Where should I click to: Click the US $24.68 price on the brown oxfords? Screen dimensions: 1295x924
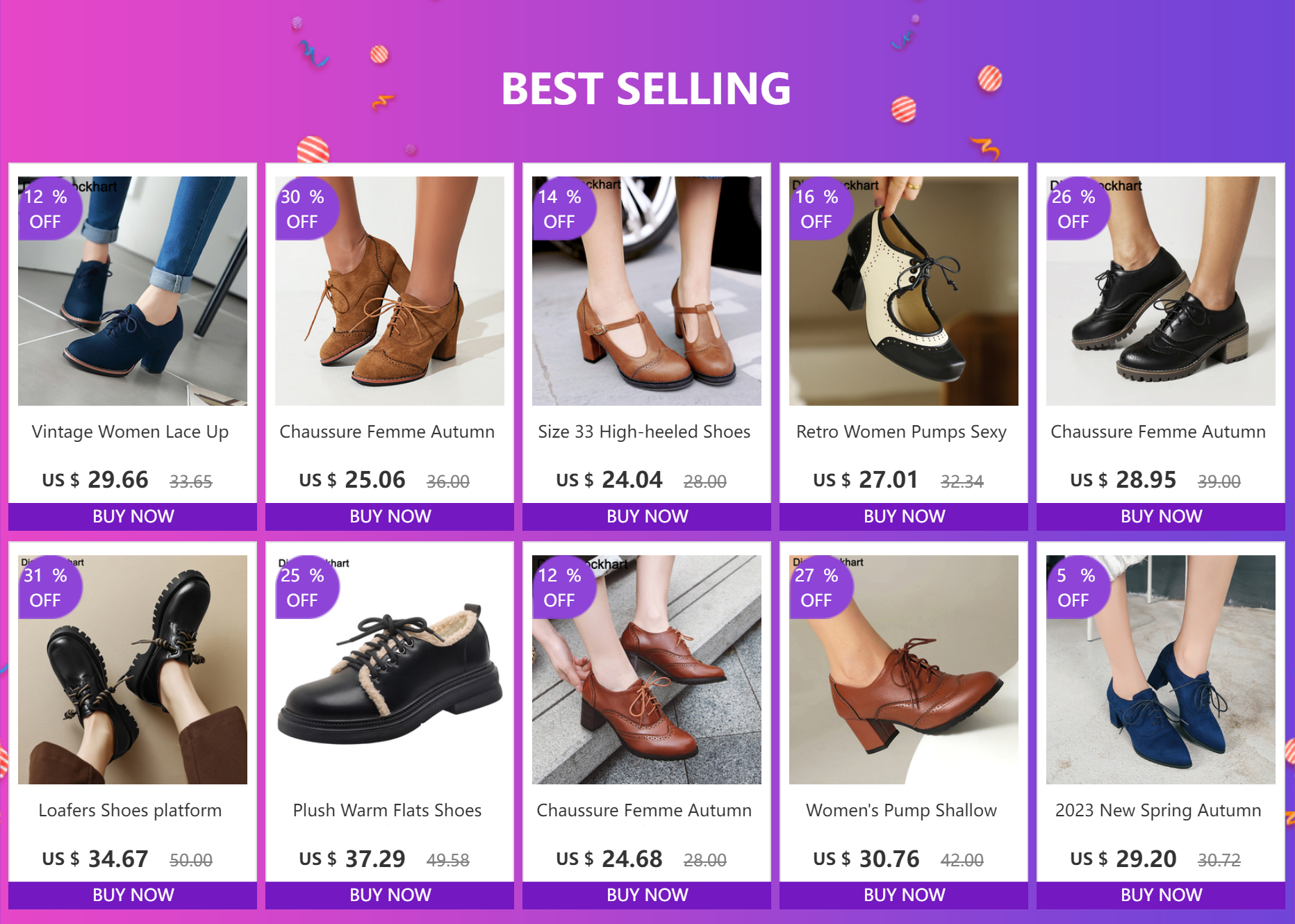(609, 859)
